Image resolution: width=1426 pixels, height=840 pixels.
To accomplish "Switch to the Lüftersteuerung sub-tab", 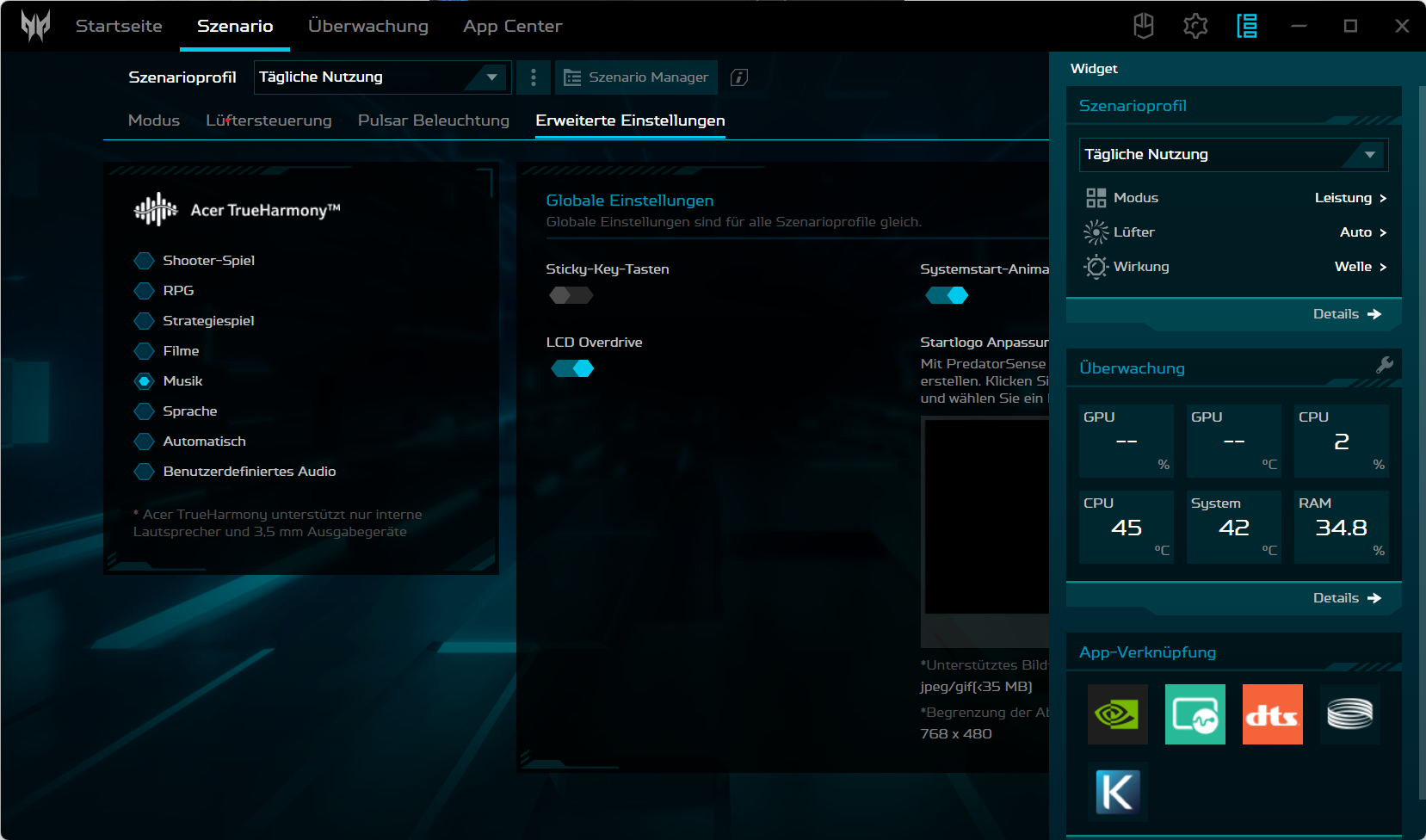I will point(269,120).
